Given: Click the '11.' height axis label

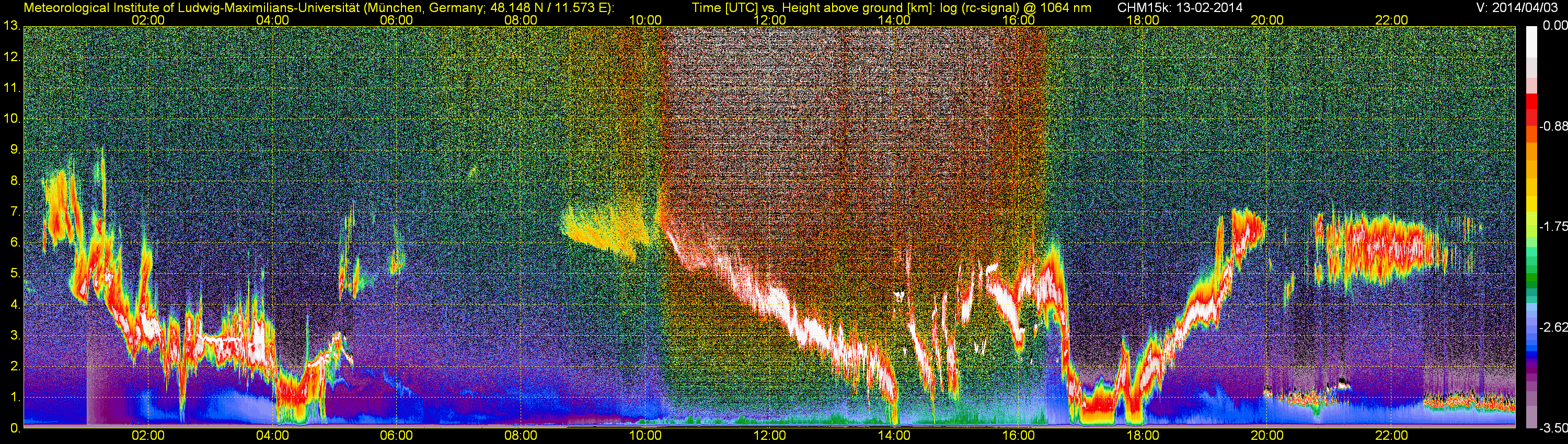Looking at the screenshot, I should 11,88.
